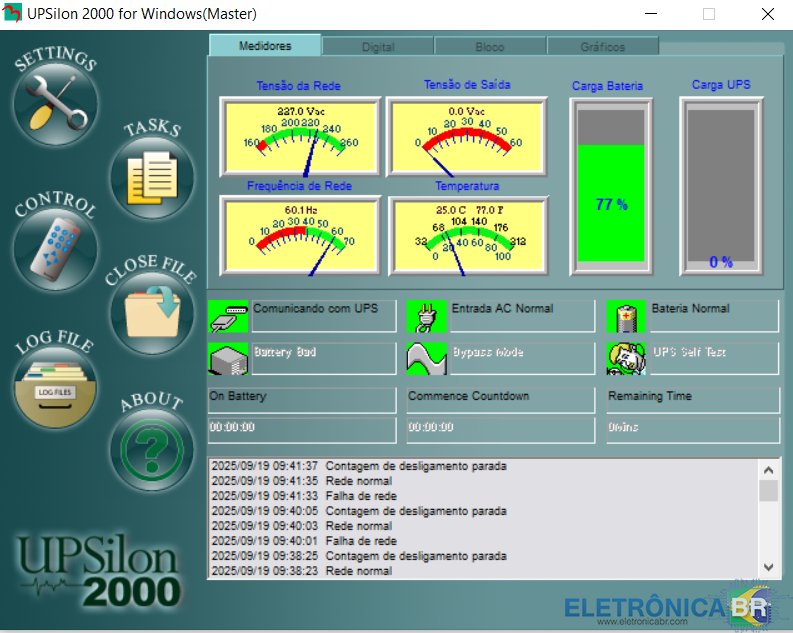The height and width of the screenshot is (633, 793).
Task: Select the Medidores tab
Action: [265, 46]
